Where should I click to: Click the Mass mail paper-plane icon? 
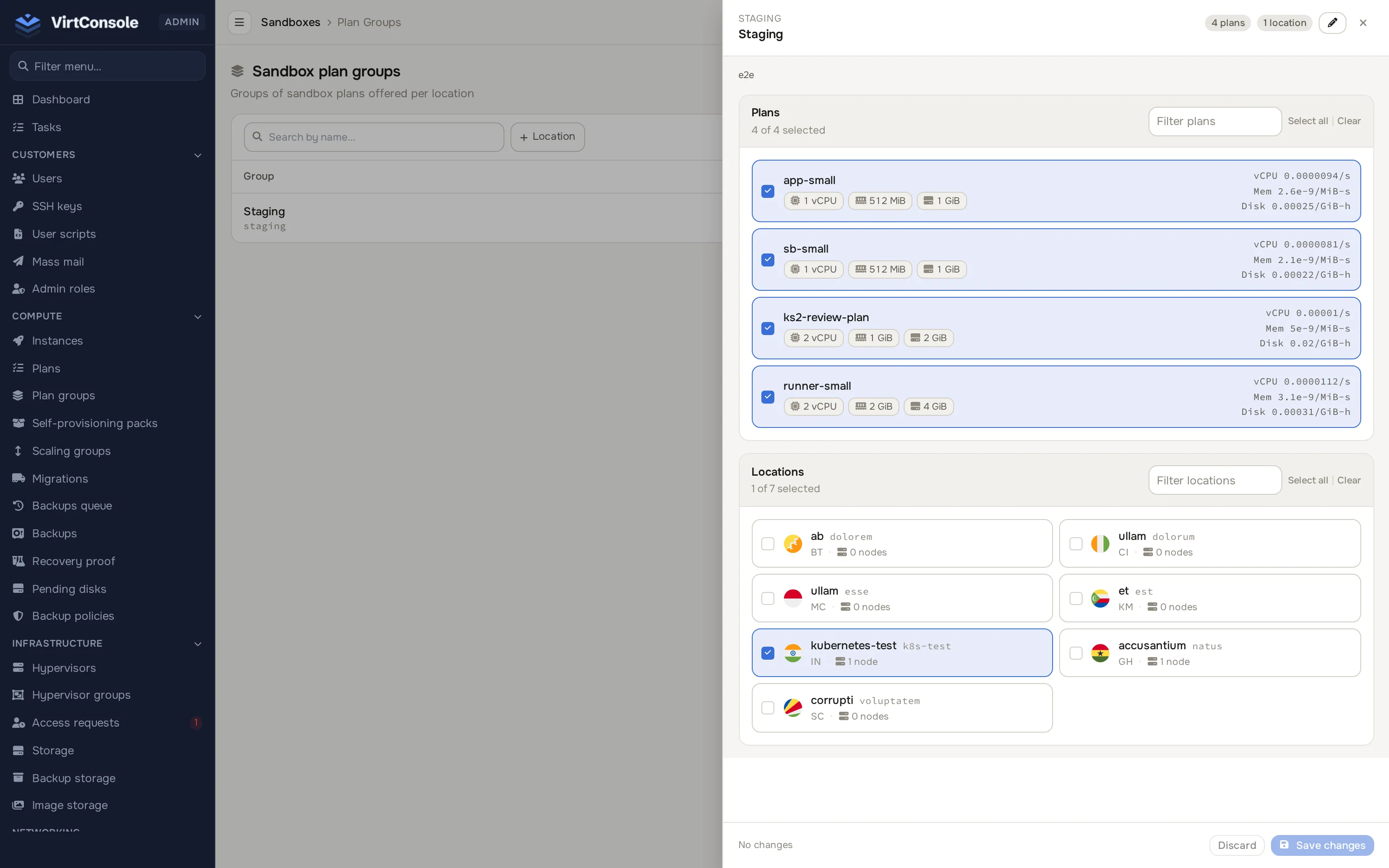point(18,261)
